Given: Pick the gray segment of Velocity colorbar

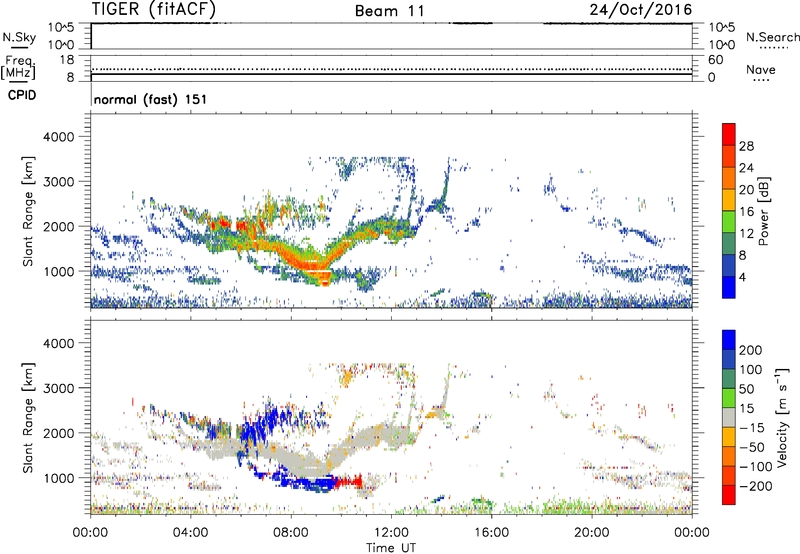Looking at the screenshot, I should [729, 418].
